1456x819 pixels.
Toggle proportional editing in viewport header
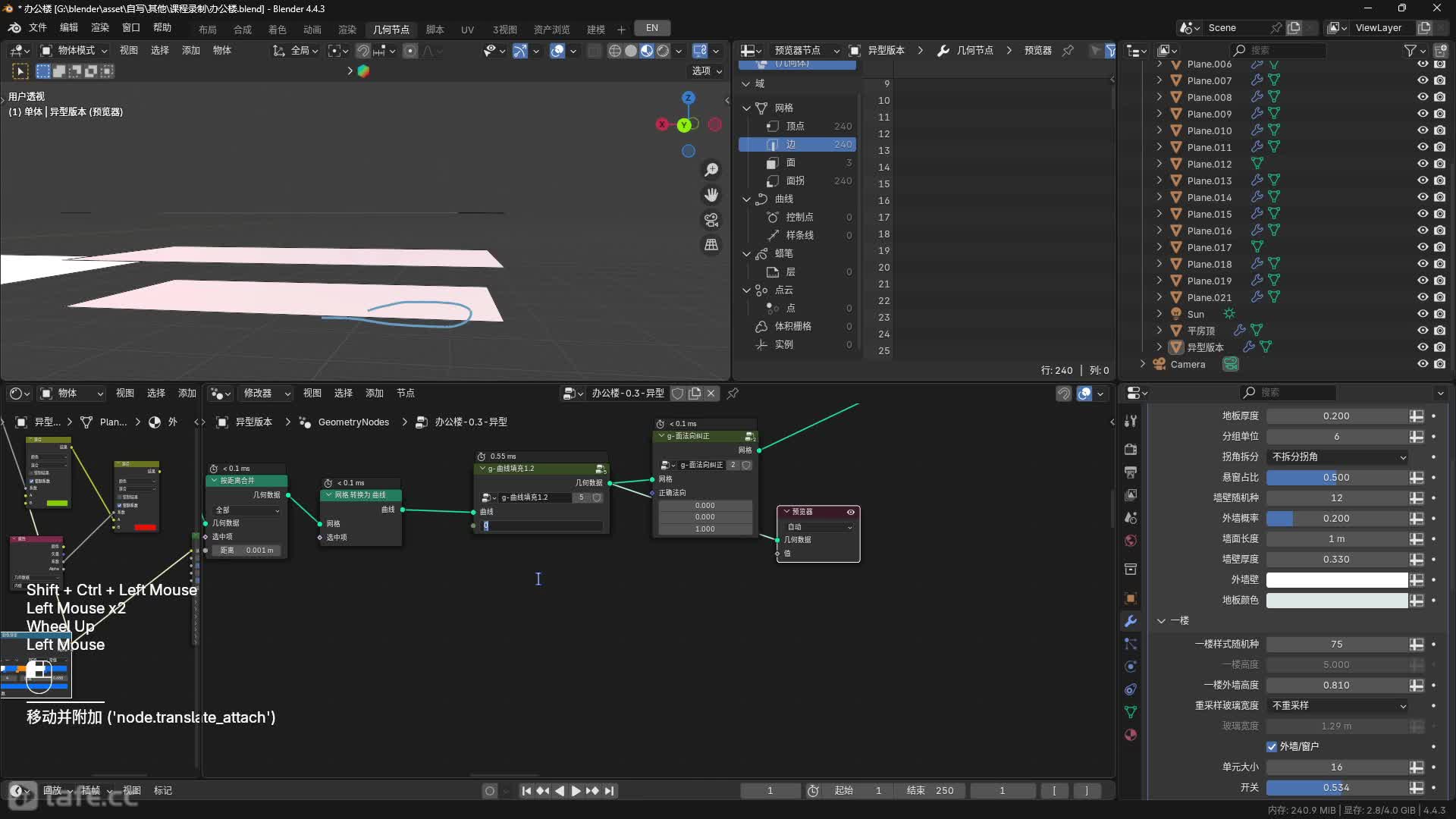click(x=410, y=51)
